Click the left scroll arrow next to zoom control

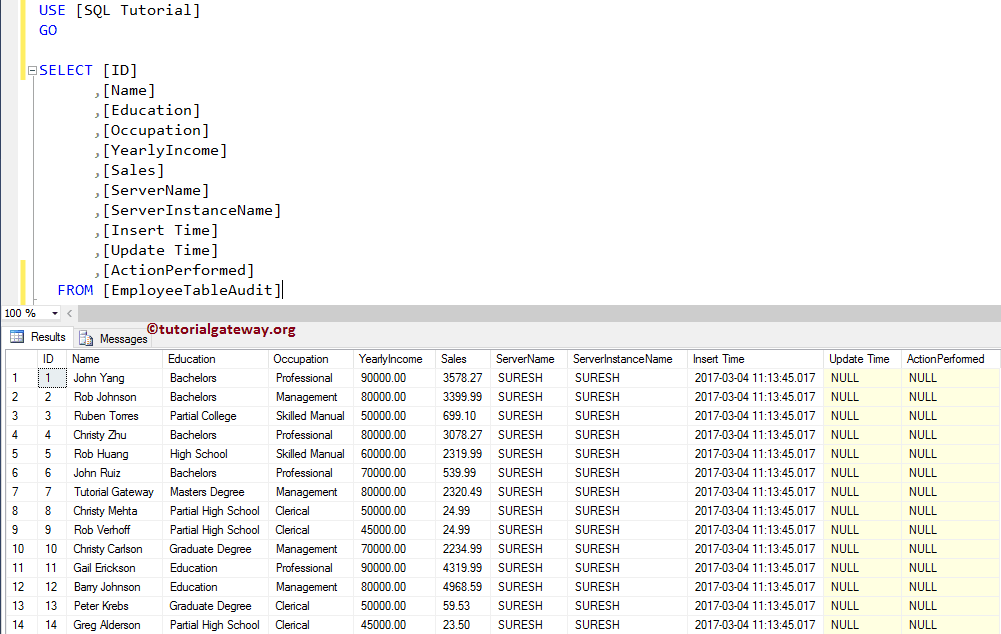tap(68, 313)
